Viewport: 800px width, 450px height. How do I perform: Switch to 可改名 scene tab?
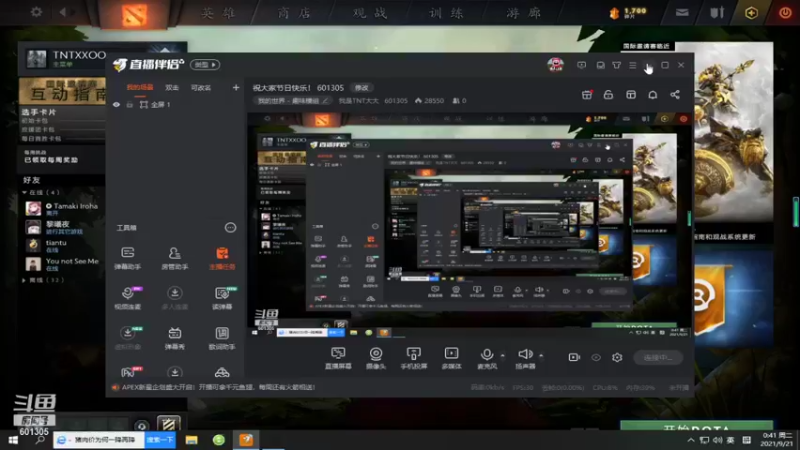click(x=201, y=87)
